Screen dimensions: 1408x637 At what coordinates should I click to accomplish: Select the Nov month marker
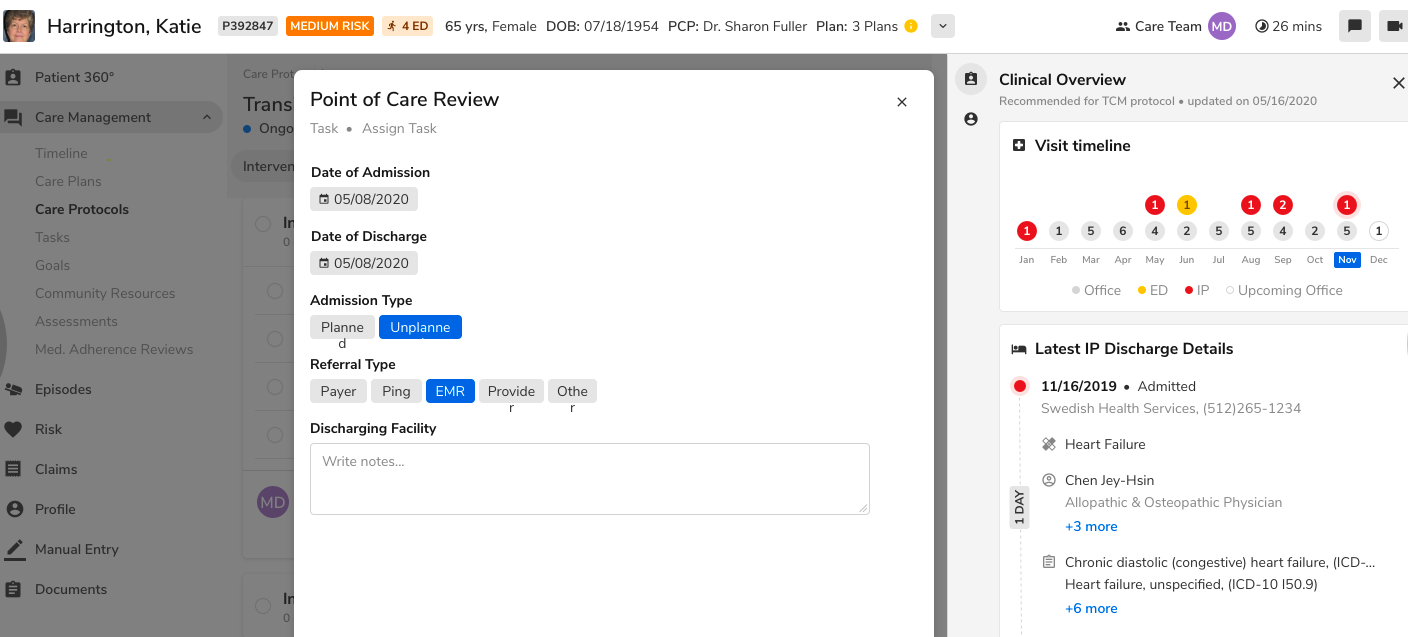pyautogui.click(x=1347, y=259)
